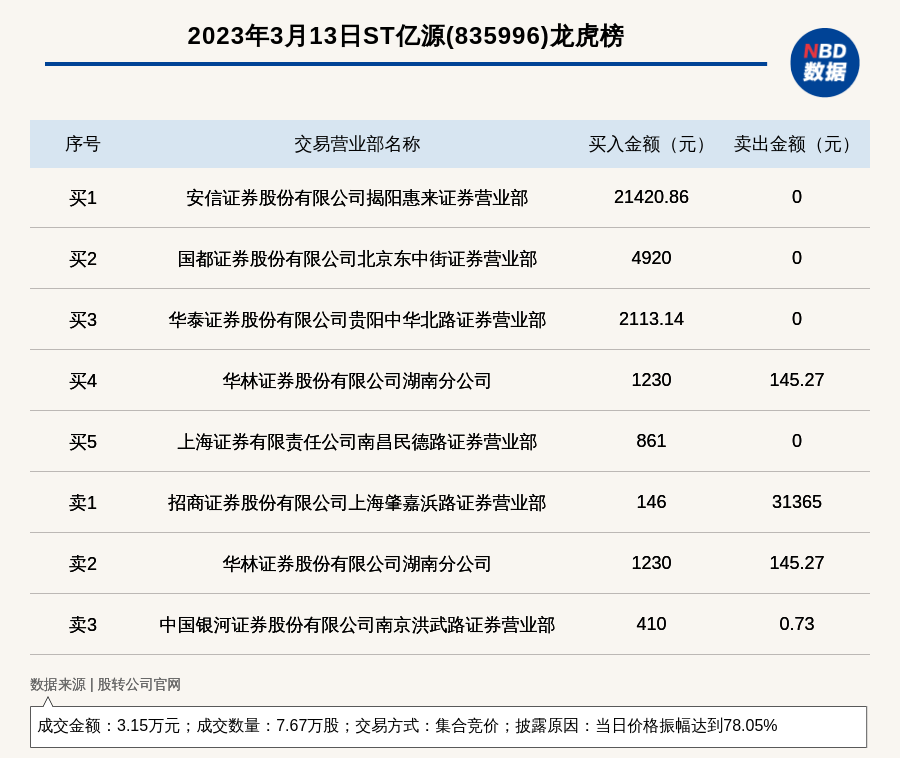This screenshot has height=758, width=900.
Task: Click the 卖出金额（元） column header
Action: [x=796, y=144]
